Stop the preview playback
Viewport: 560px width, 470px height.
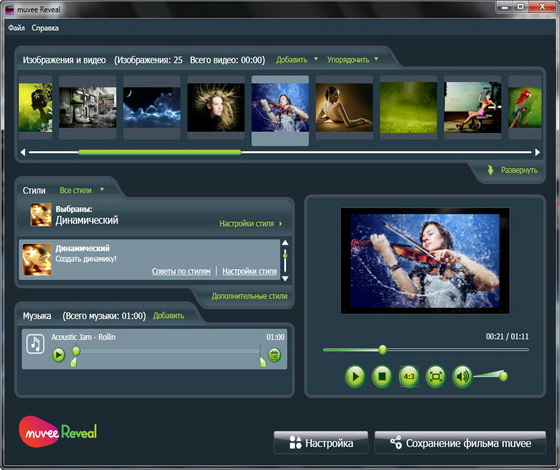tap(382, 376)
